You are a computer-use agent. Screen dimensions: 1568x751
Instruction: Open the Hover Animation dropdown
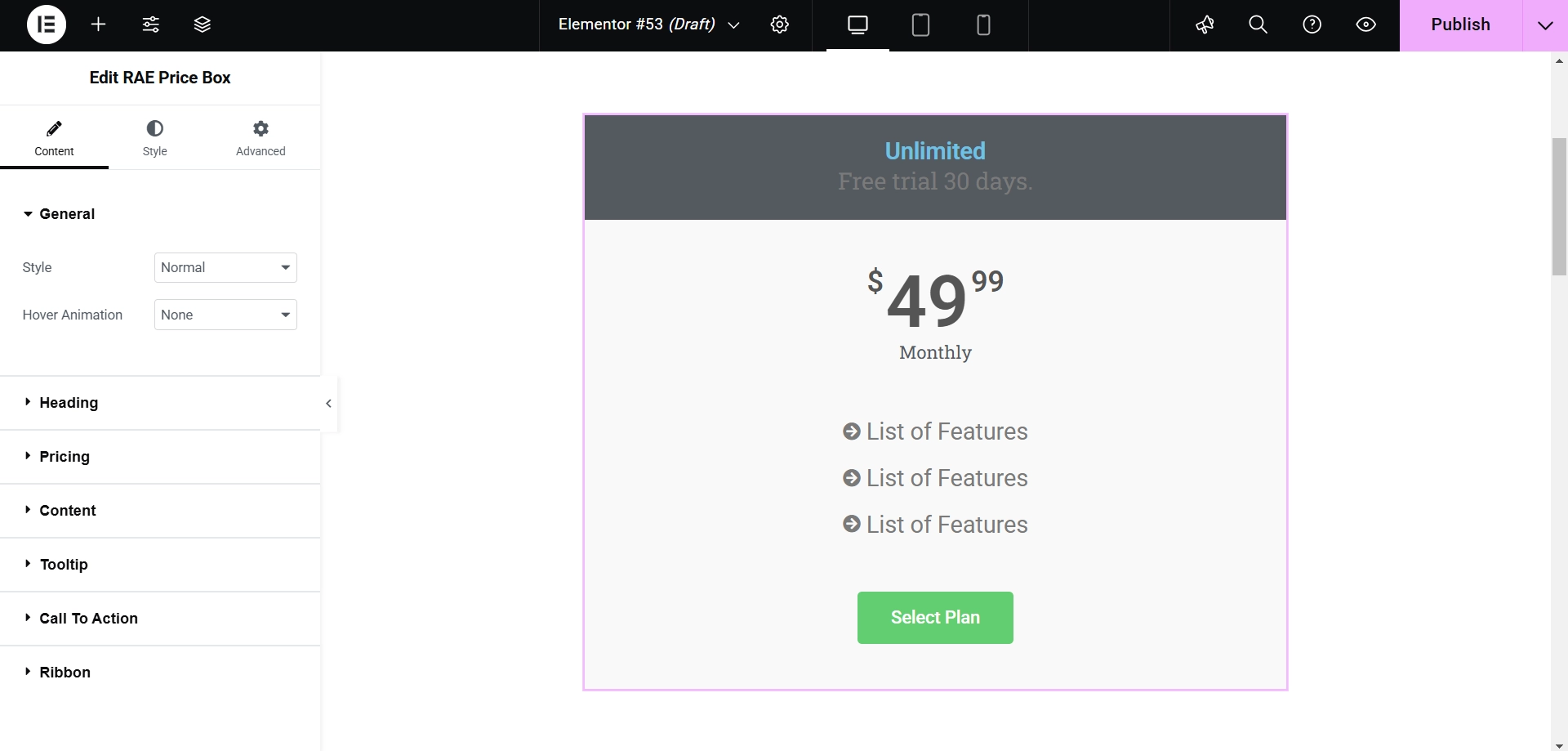225,315
